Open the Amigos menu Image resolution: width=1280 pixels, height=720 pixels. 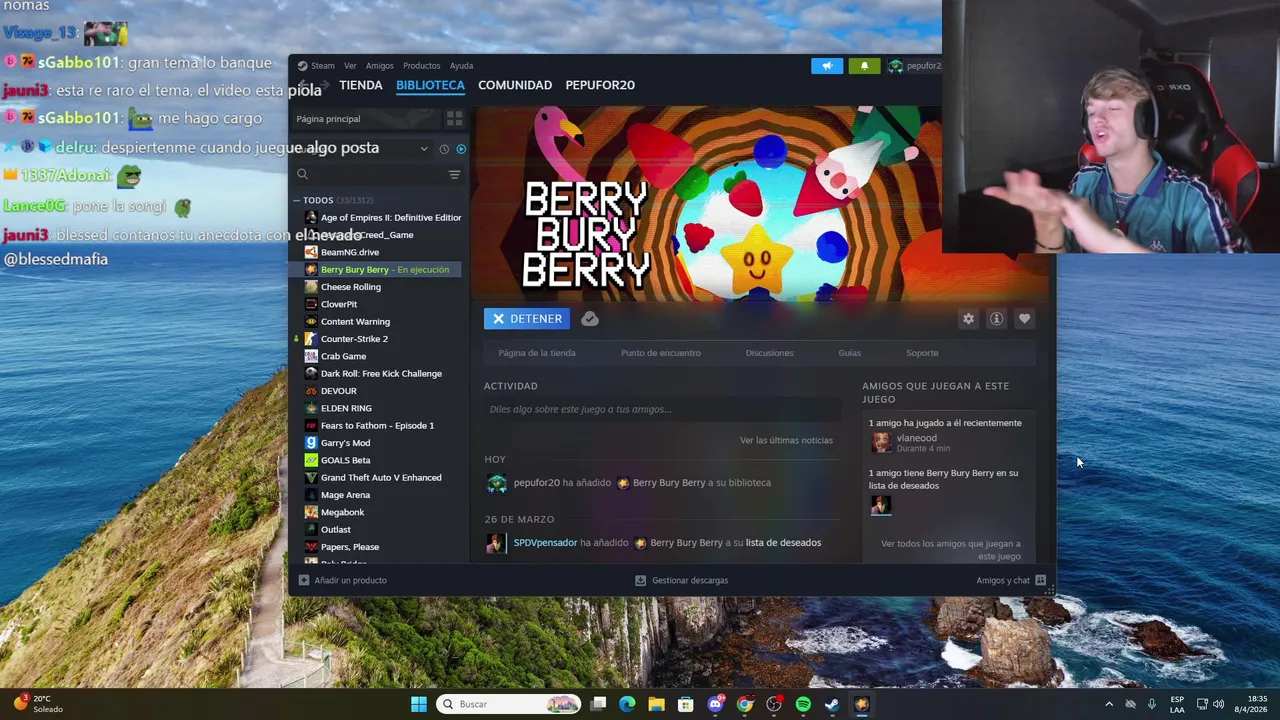379,66
